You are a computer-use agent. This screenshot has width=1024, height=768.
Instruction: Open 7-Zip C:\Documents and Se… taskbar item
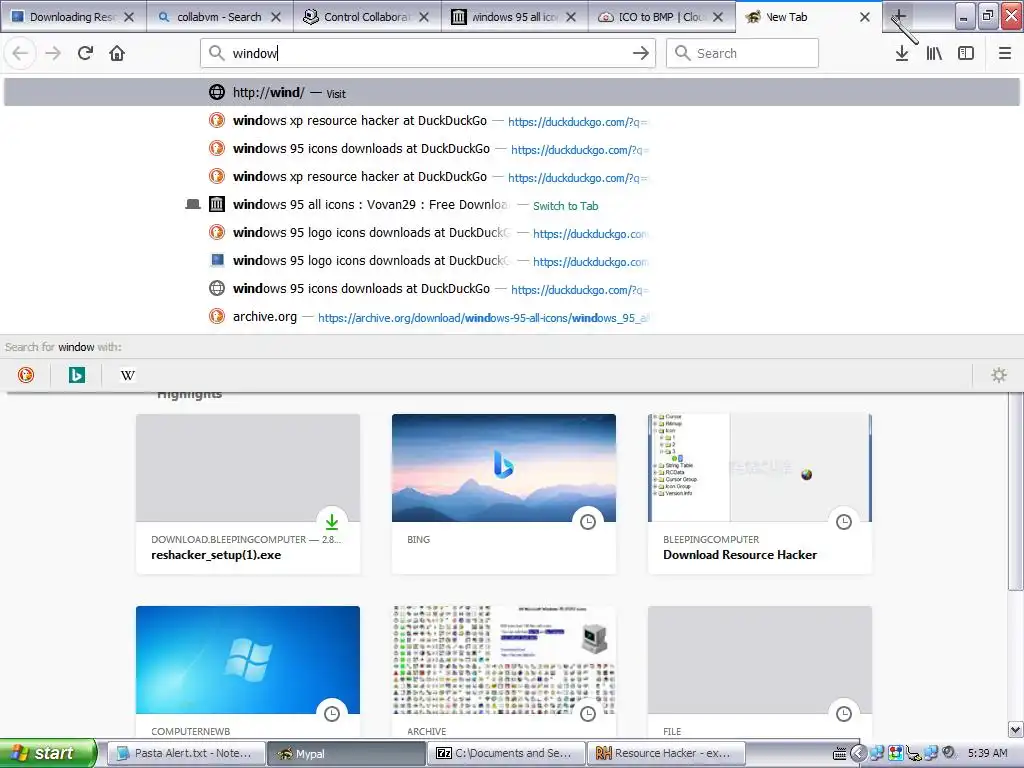[x=507, y=753]
